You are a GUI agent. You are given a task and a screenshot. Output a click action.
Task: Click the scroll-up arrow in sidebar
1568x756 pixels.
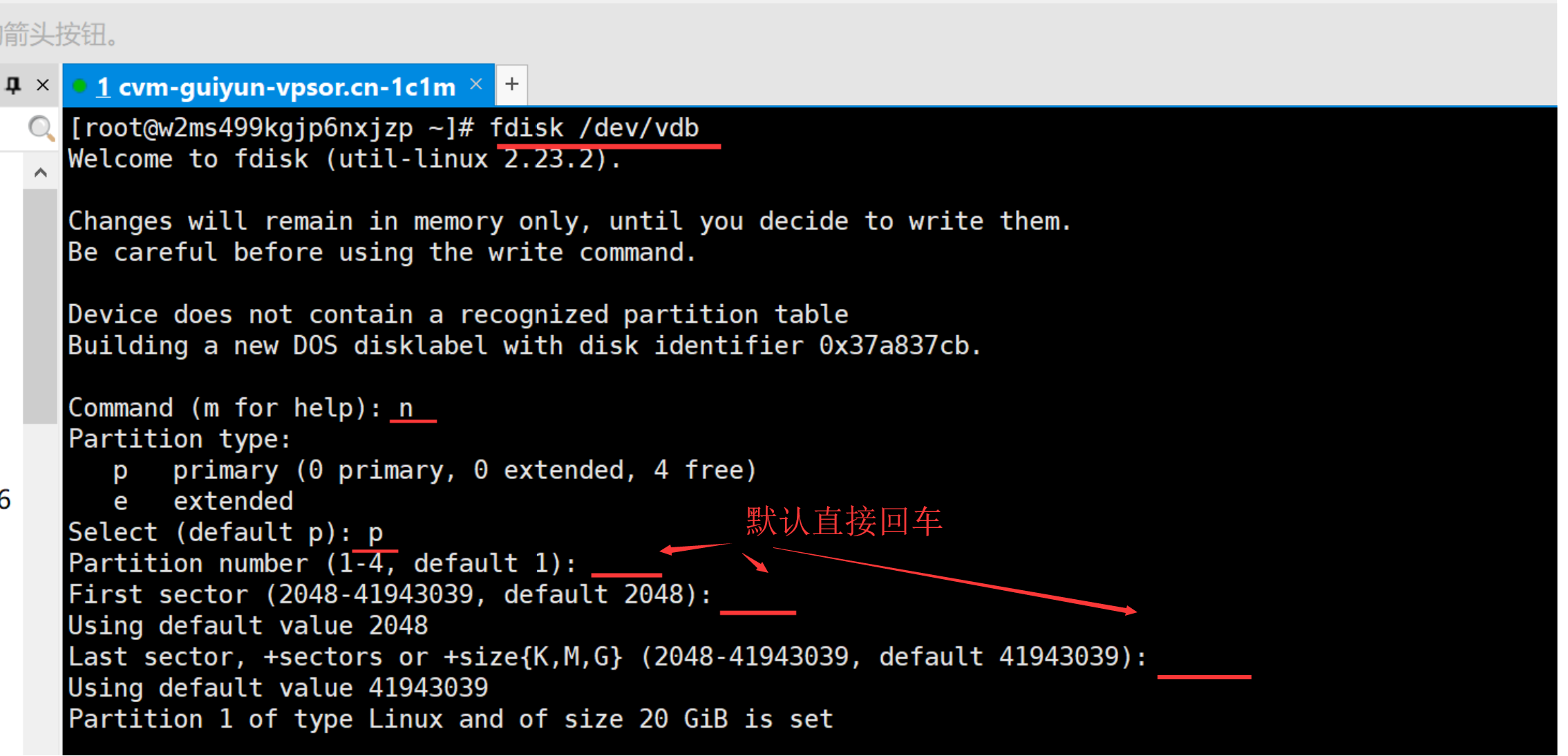click(41, 172)
